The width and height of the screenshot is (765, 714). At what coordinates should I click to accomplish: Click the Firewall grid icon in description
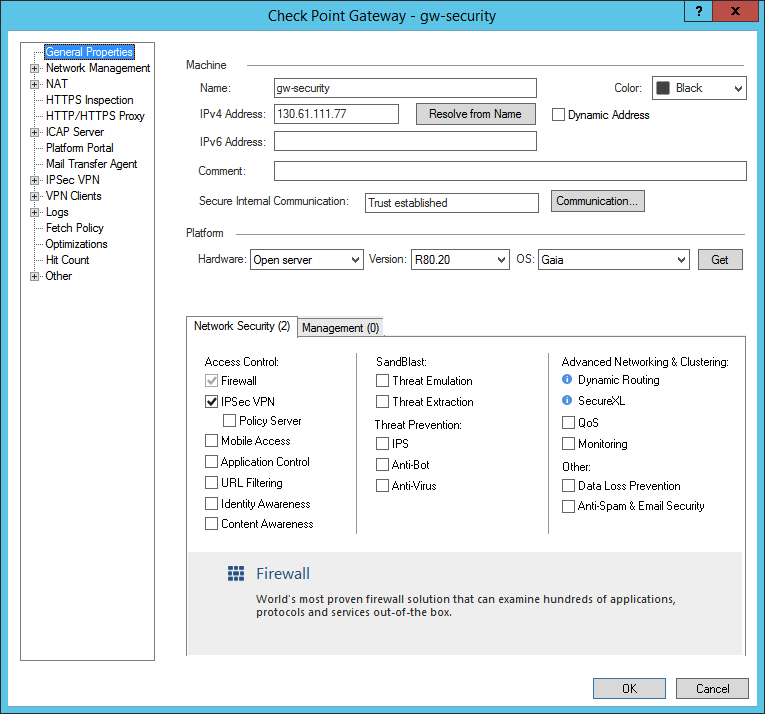(x=236, y=573)
